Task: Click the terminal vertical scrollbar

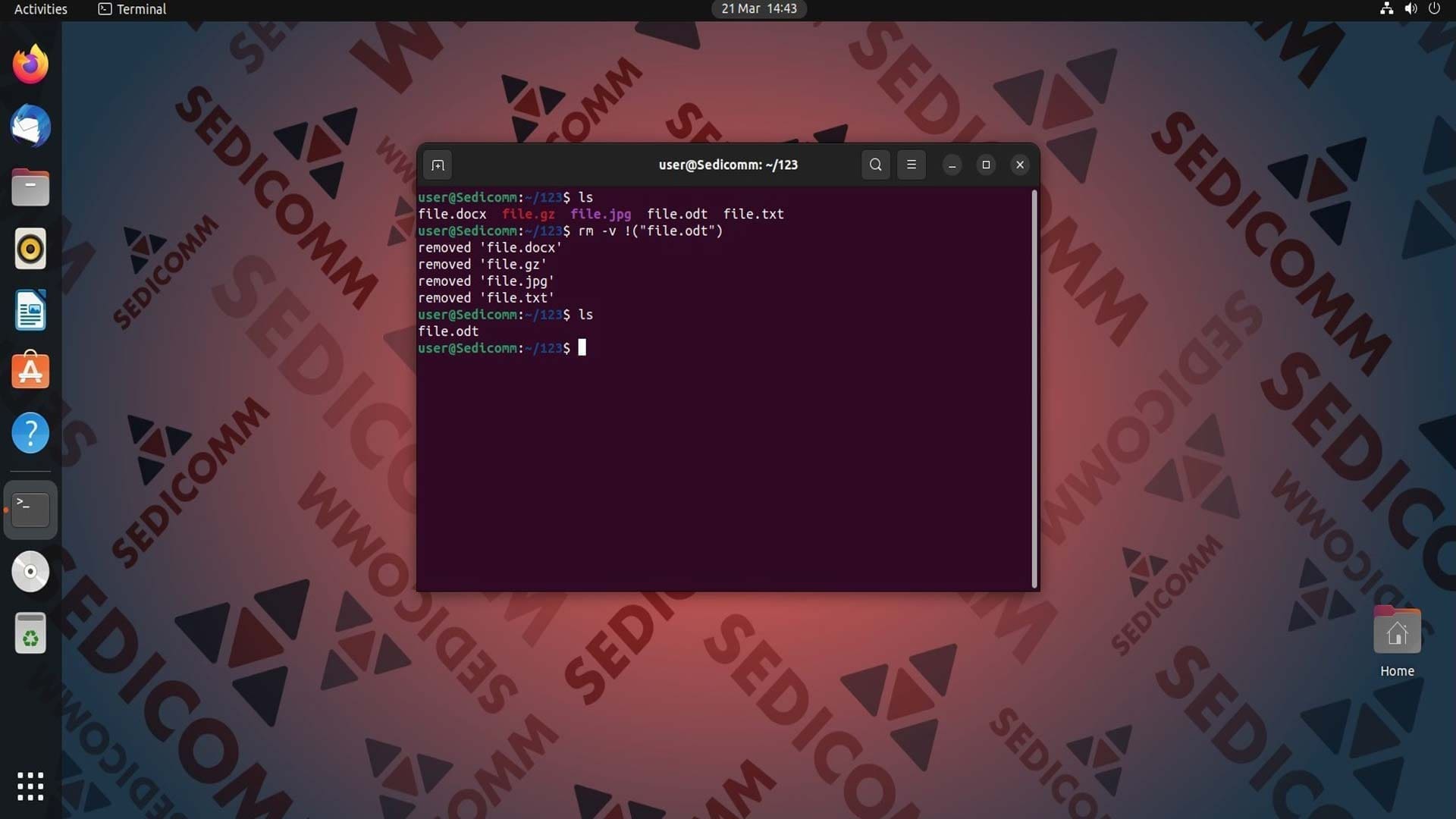Action: (1034, 388)
